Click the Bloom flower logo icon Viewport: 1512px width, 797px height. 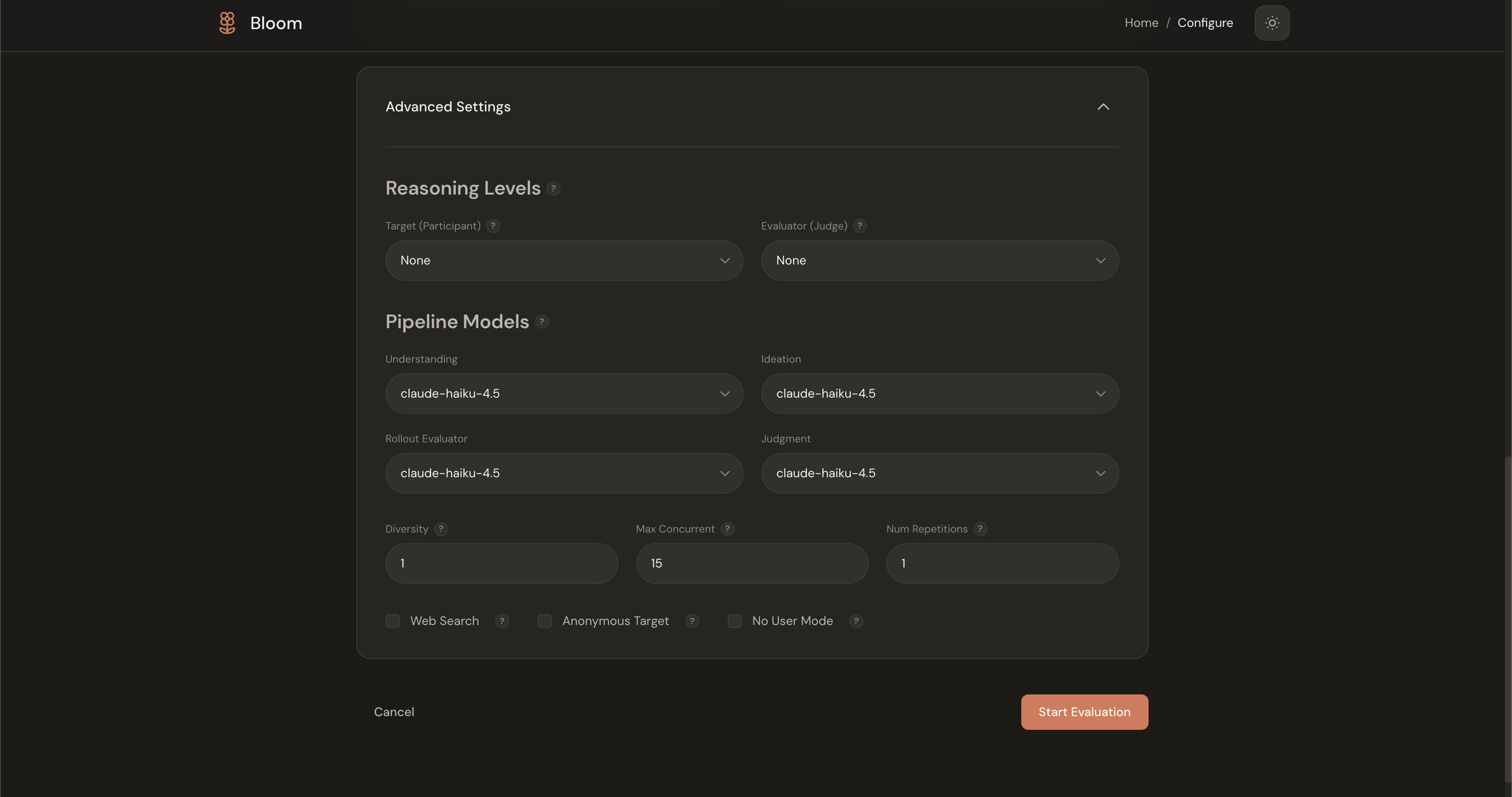coord(227,23)
